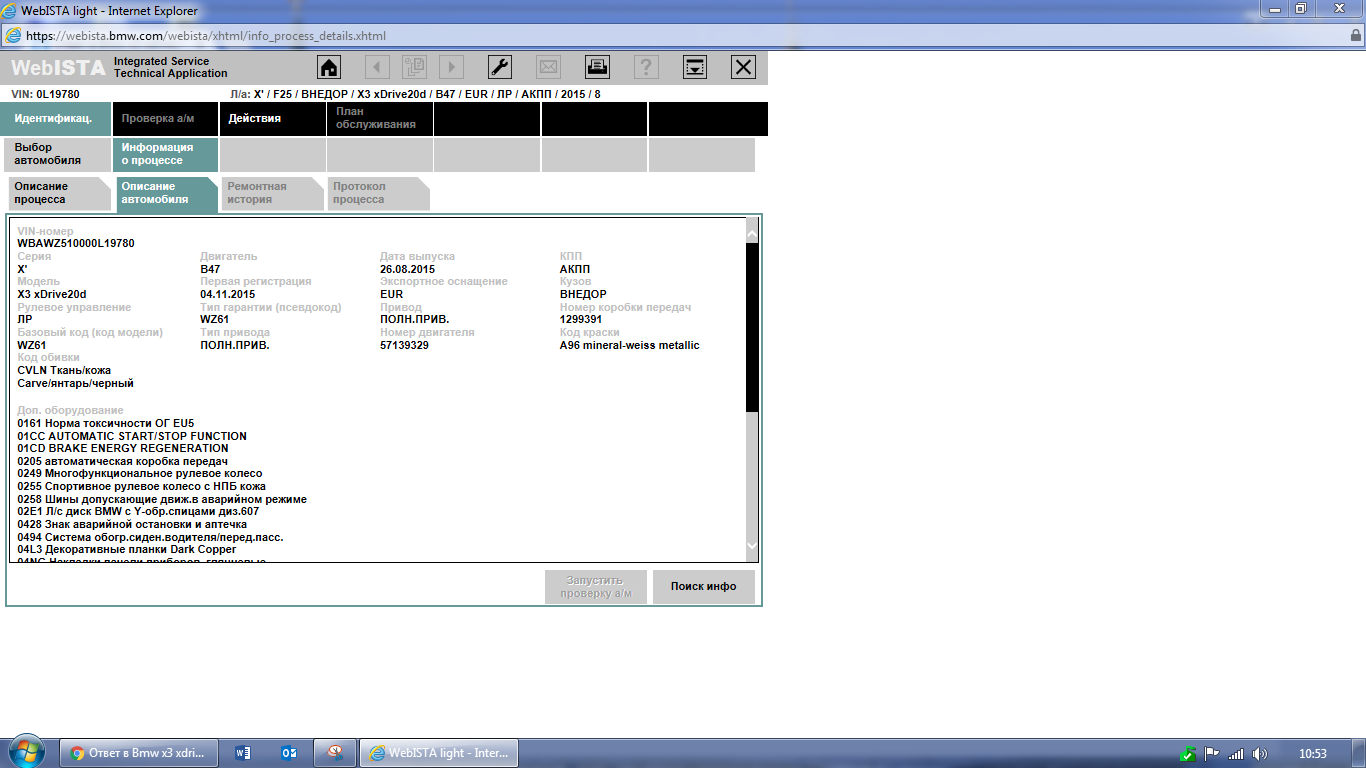Open the Проверка а/м main tab
Image resolution: width=1366 pixels, height=768 pixels.
tap(165, 118)
